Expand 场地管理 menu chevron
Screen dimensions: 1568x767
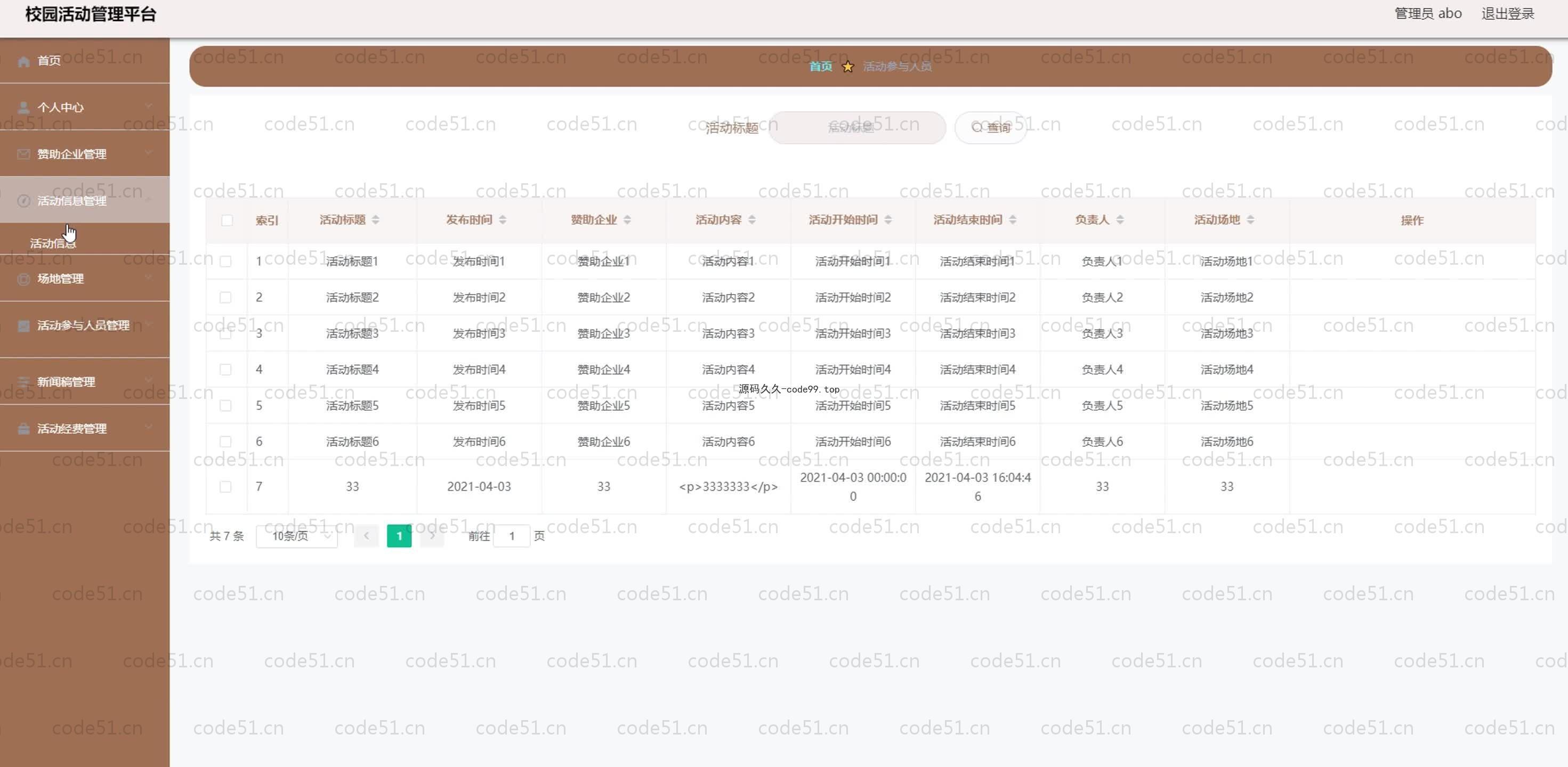click(149, 278)
